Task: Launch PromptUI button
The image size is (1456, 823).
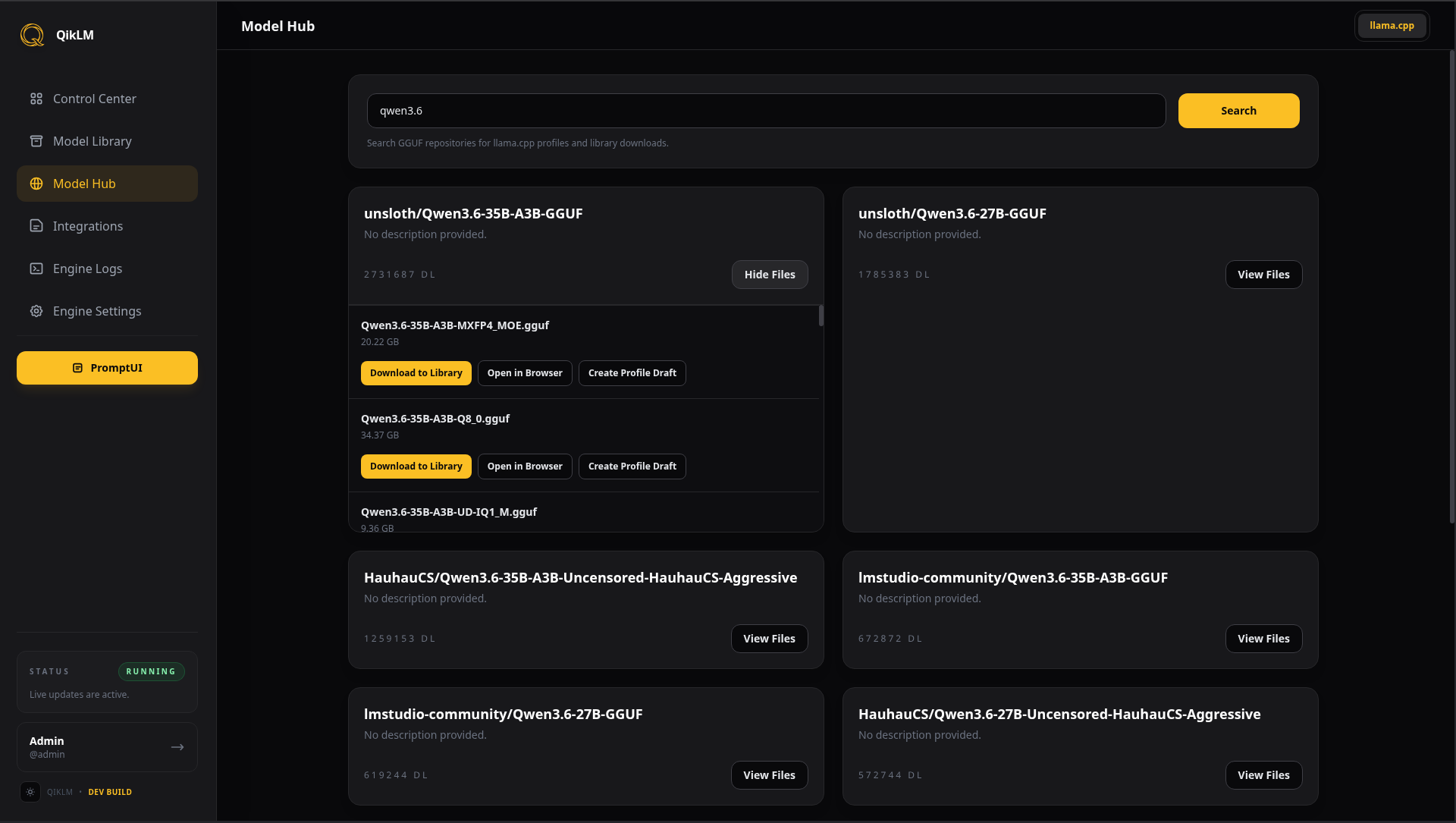Action: pos(107,368)
